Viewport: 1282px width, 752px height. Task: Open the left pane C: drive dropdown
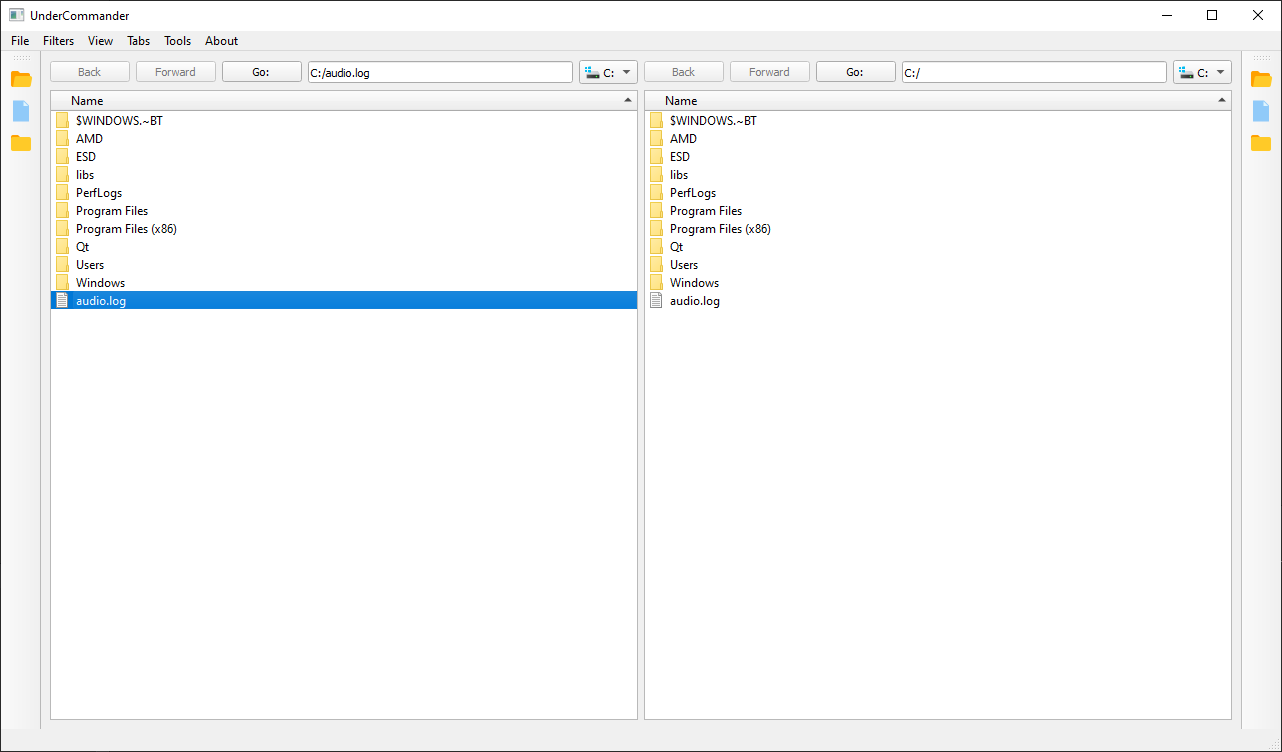pyautogui.click(x=608, y=72)
